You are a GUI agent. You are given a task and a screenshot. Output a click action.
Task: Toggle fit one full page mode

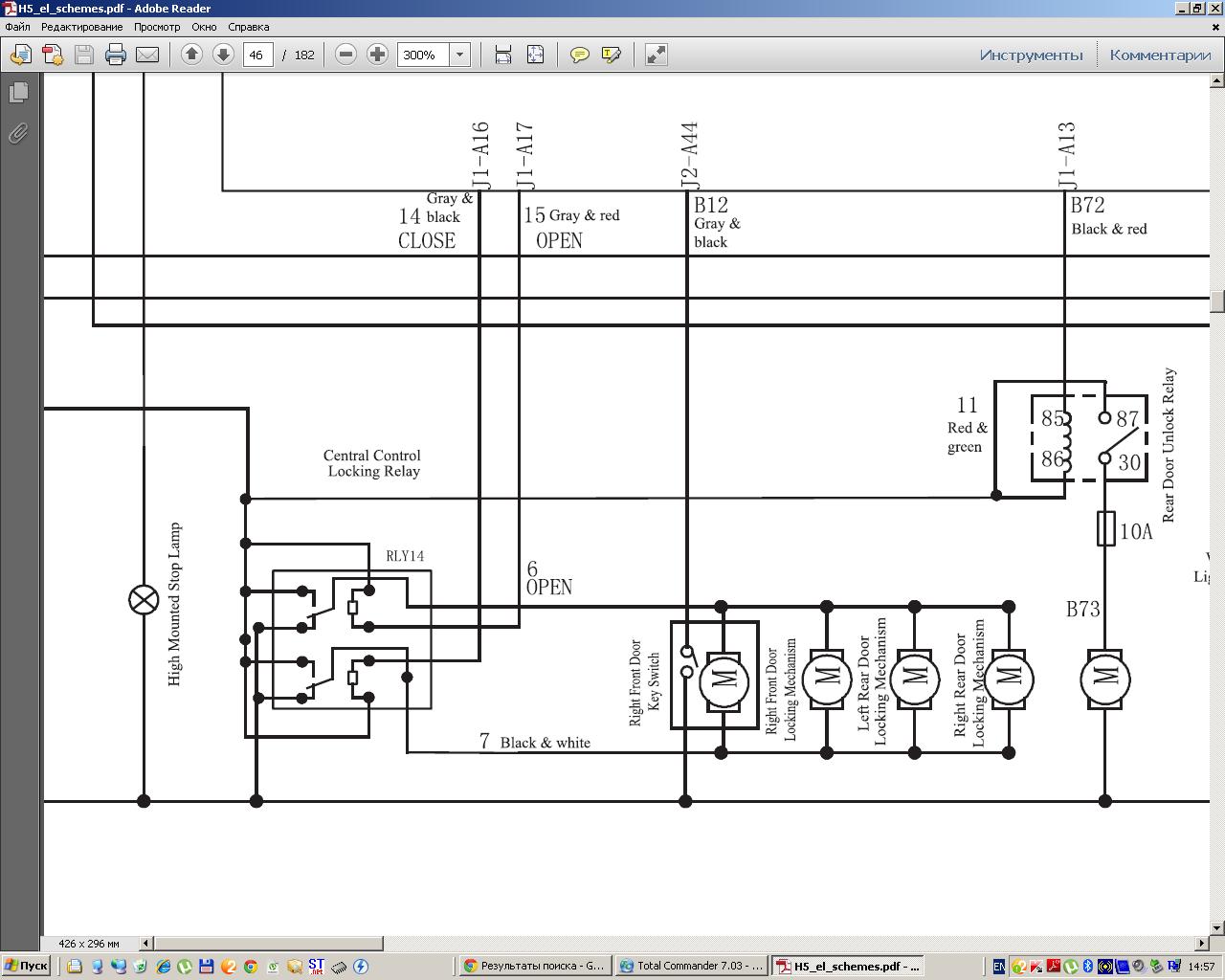[535, 55]
